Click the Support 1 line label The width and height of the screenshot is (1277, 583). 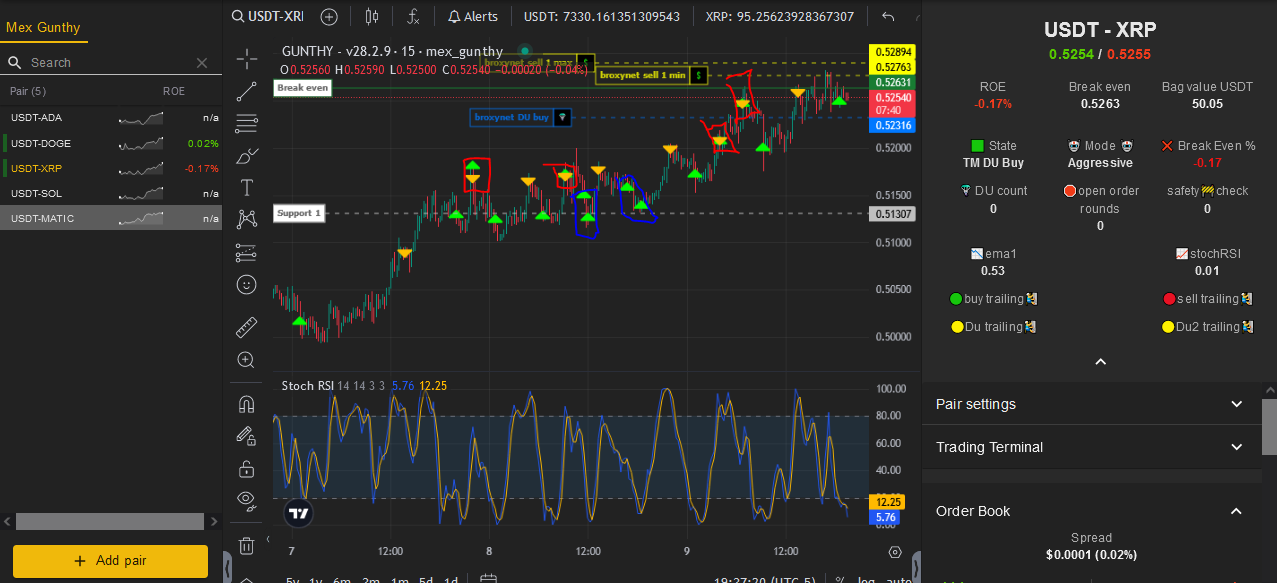[x=299, y=213]
